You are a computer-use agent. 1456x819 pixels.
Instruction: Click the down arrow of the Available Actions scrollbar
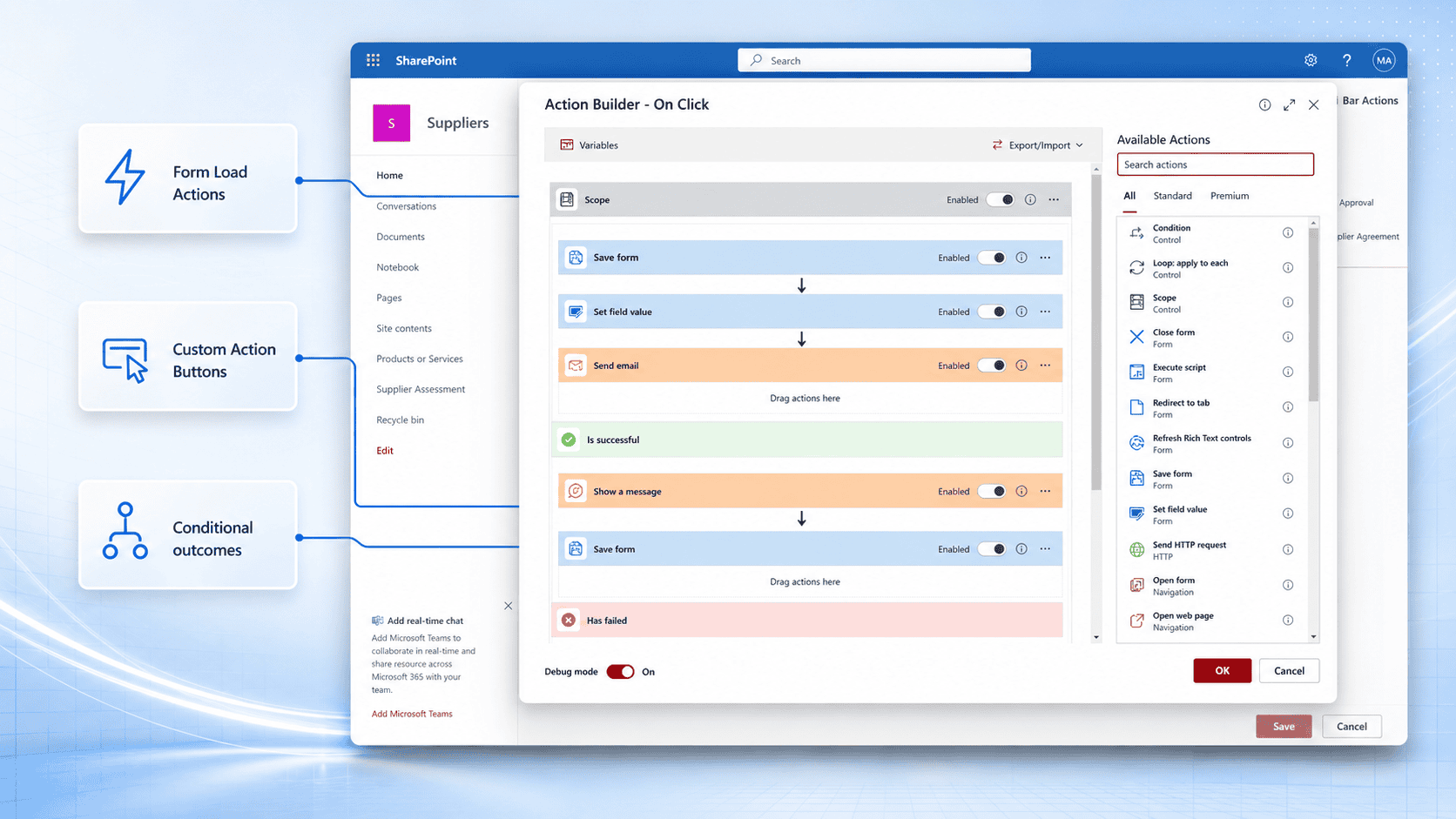tap(1313, 637)
